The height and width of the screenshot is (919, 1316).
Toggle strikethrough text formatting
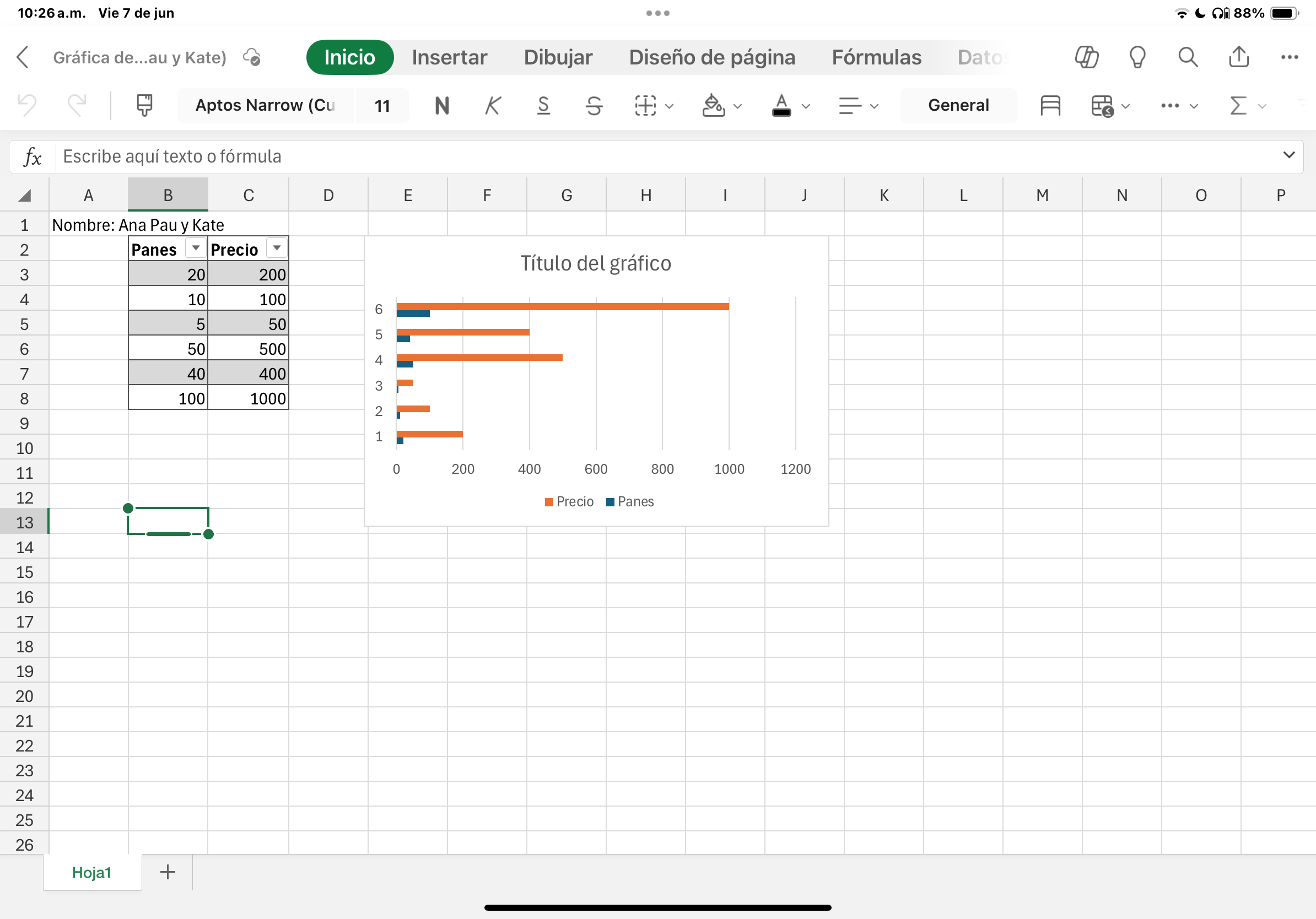click(x=594, y=105)
